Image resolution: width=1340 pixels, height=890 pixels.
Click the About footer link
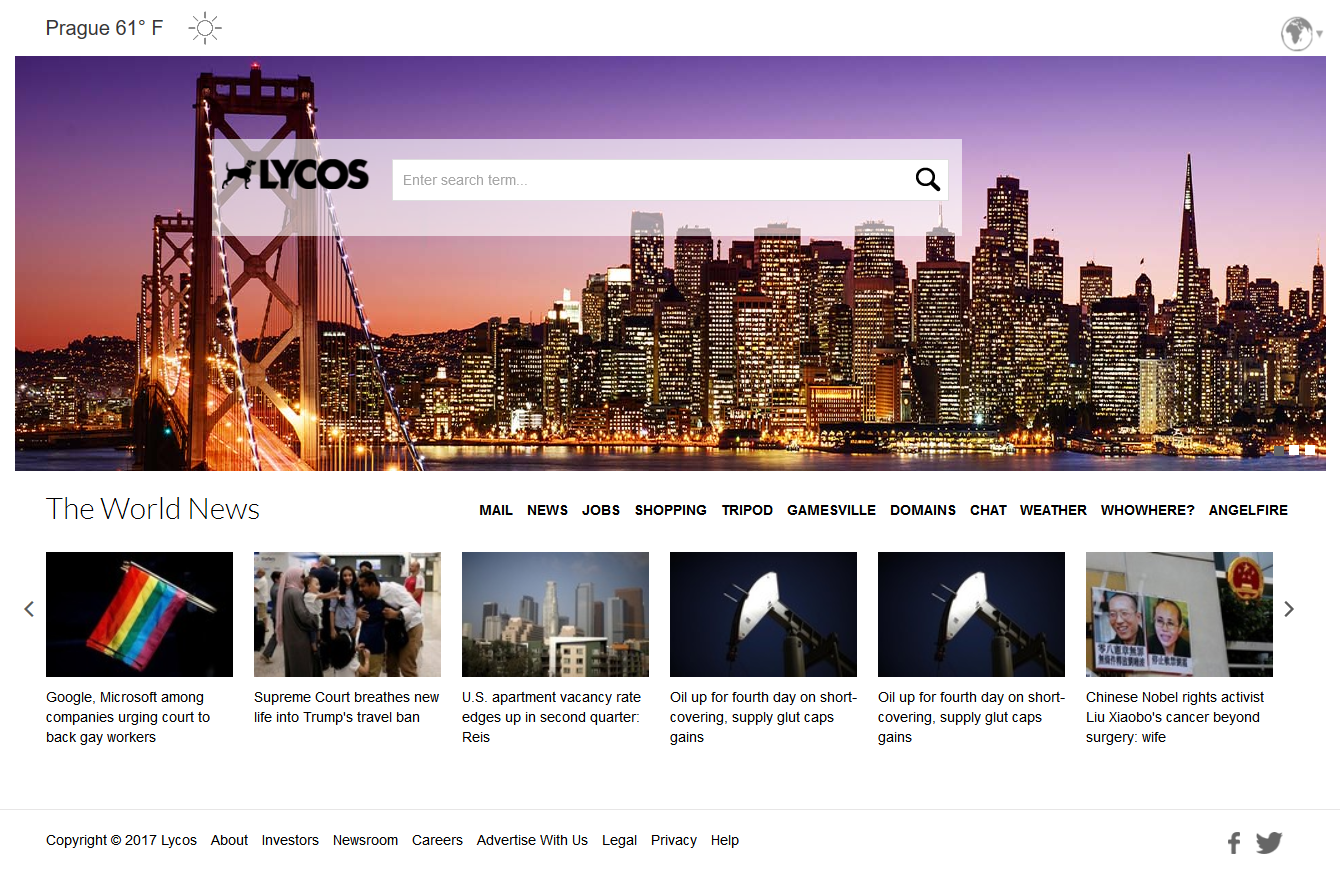click(229, 840)
